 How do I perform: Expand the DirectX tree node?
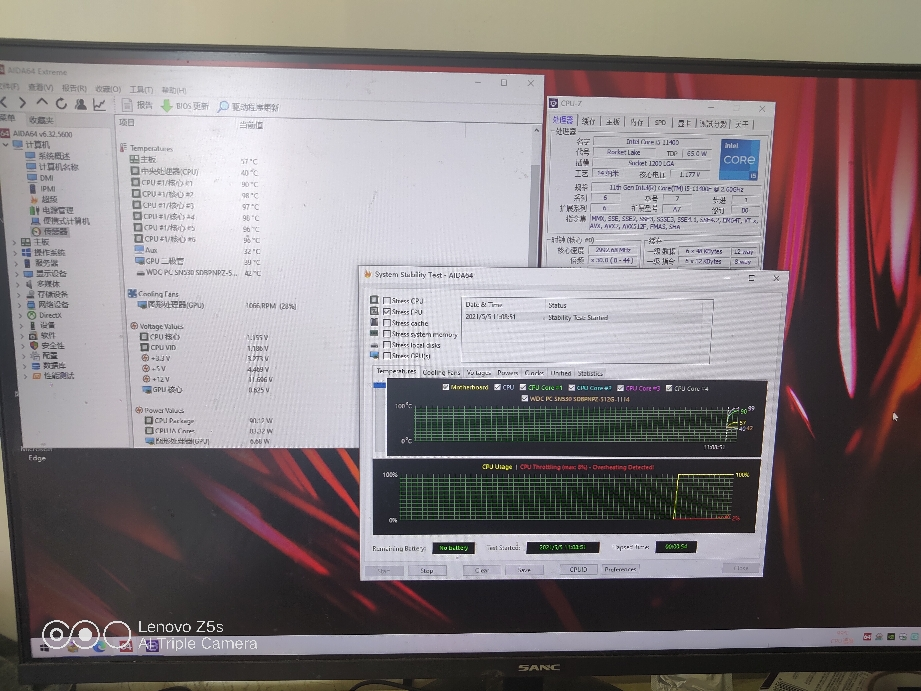coord(20,315)
